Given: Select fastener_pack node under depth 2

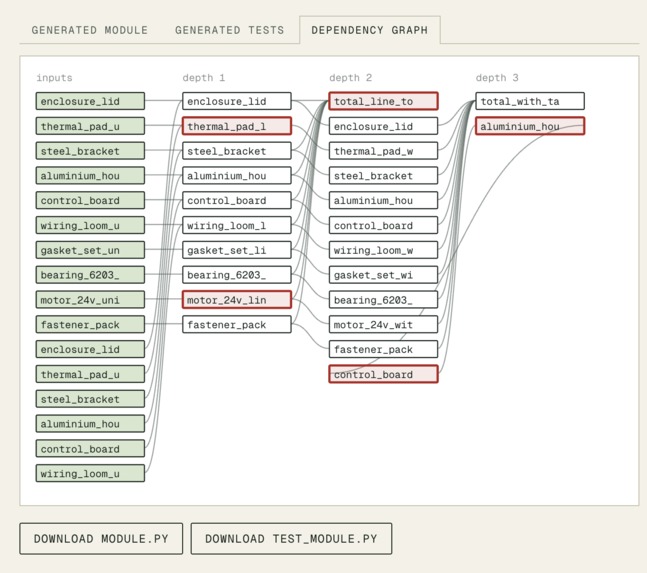Looking at the screenshot, I should pyautogui.click(x=383, y=349).
